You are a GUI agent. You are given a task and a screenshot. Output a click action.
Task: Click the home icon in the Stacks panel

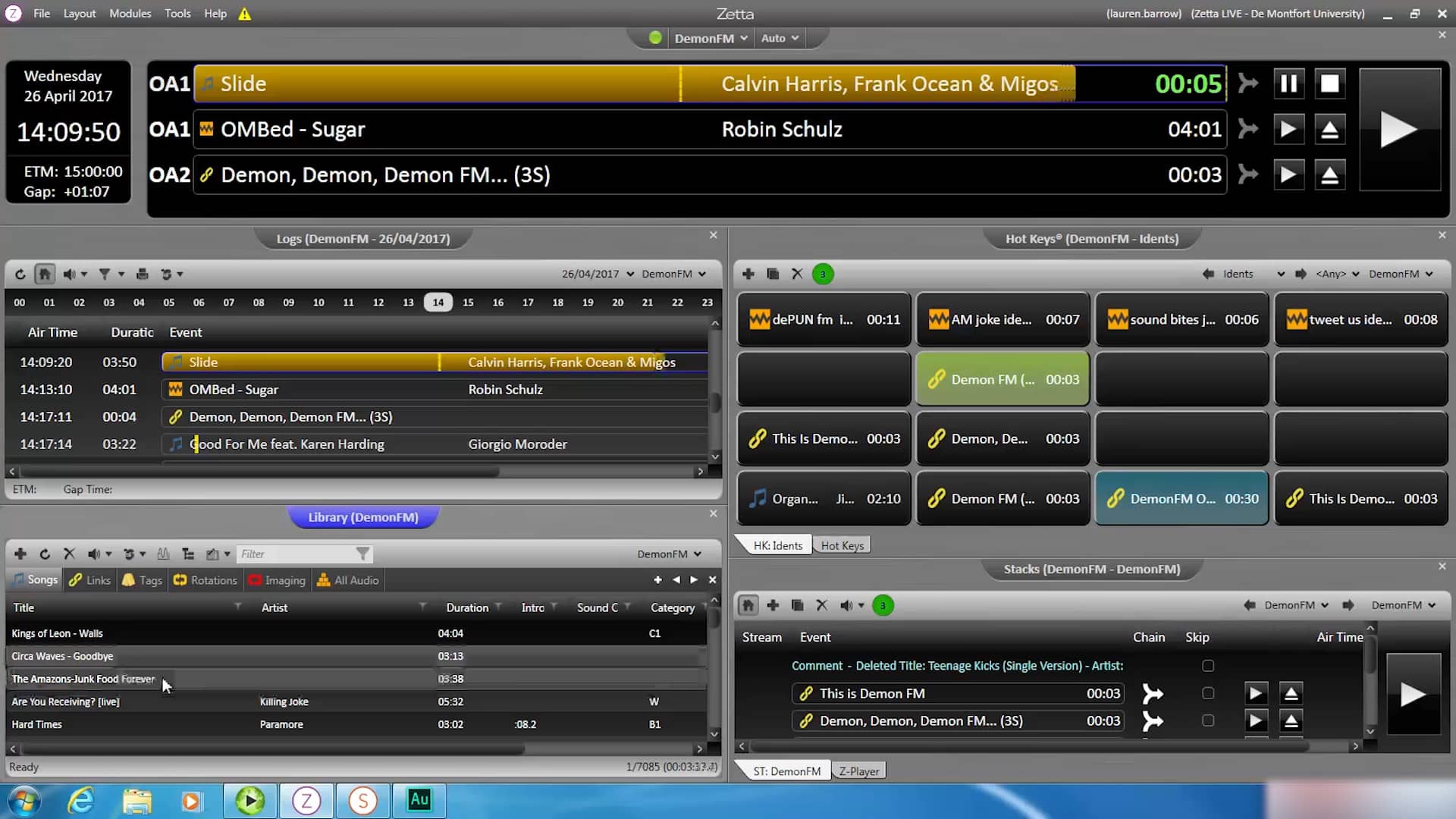(748, 605)
